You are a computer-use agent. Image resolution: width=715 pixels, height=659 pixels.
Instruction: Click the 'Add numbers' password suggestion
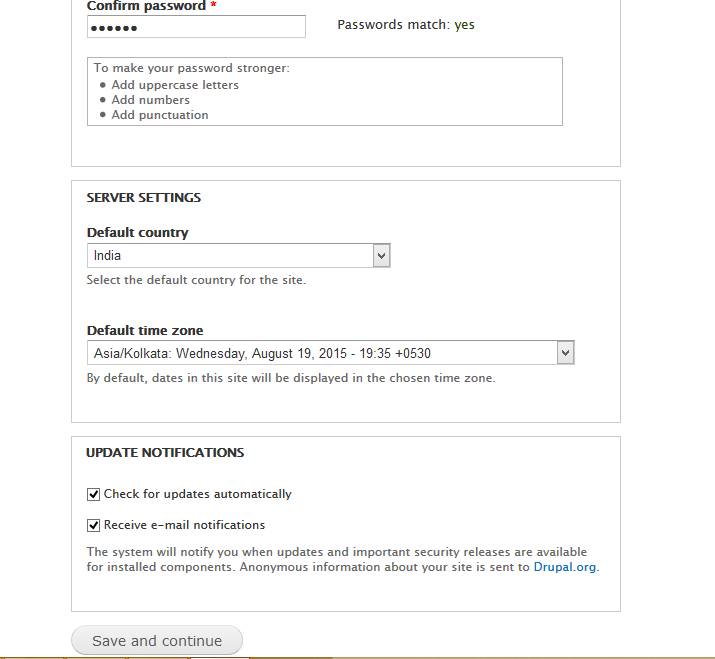pos(150,100)
